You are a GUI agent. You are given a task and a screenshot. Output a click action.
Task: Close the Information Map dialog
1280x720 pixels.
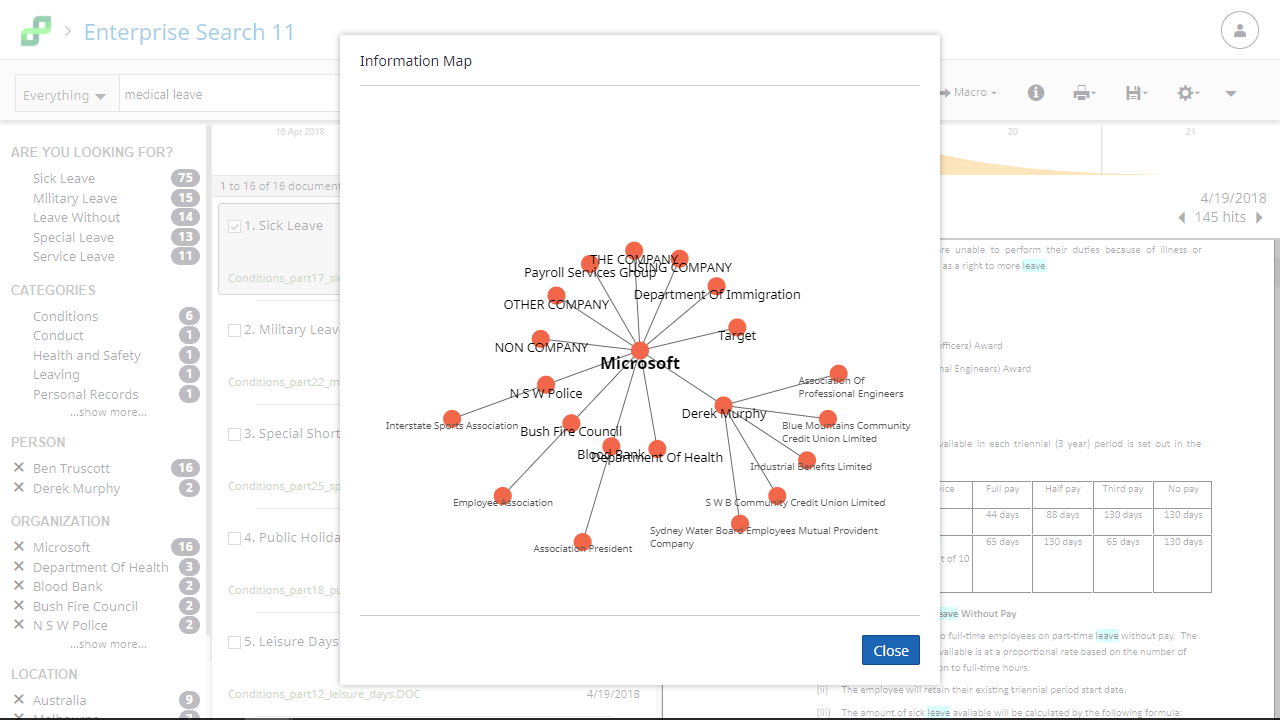pyautogui.click(x=890, y=650)
